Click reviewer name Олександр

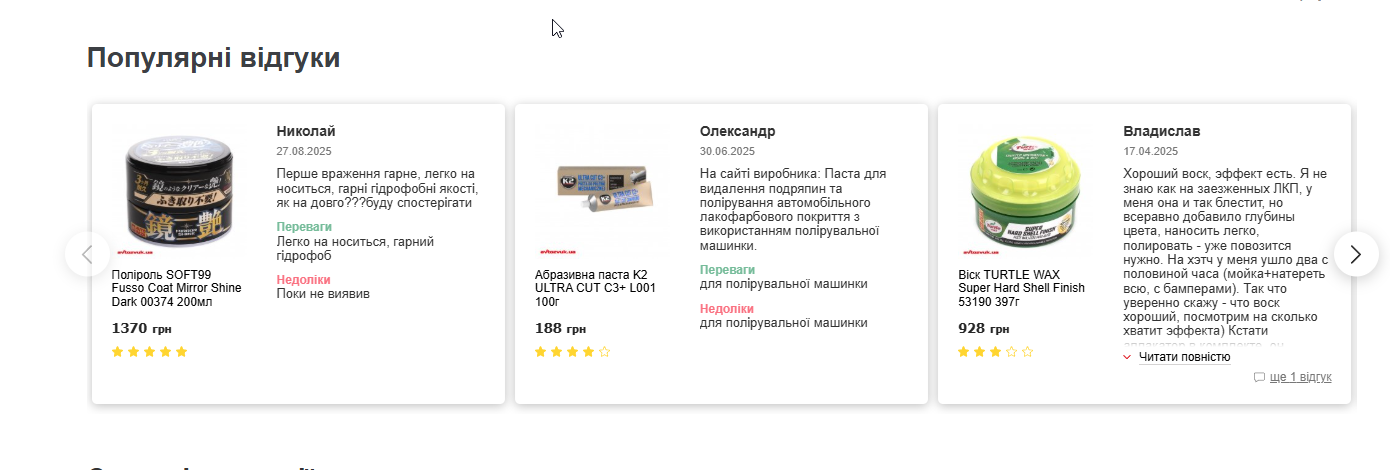[738, 131]
